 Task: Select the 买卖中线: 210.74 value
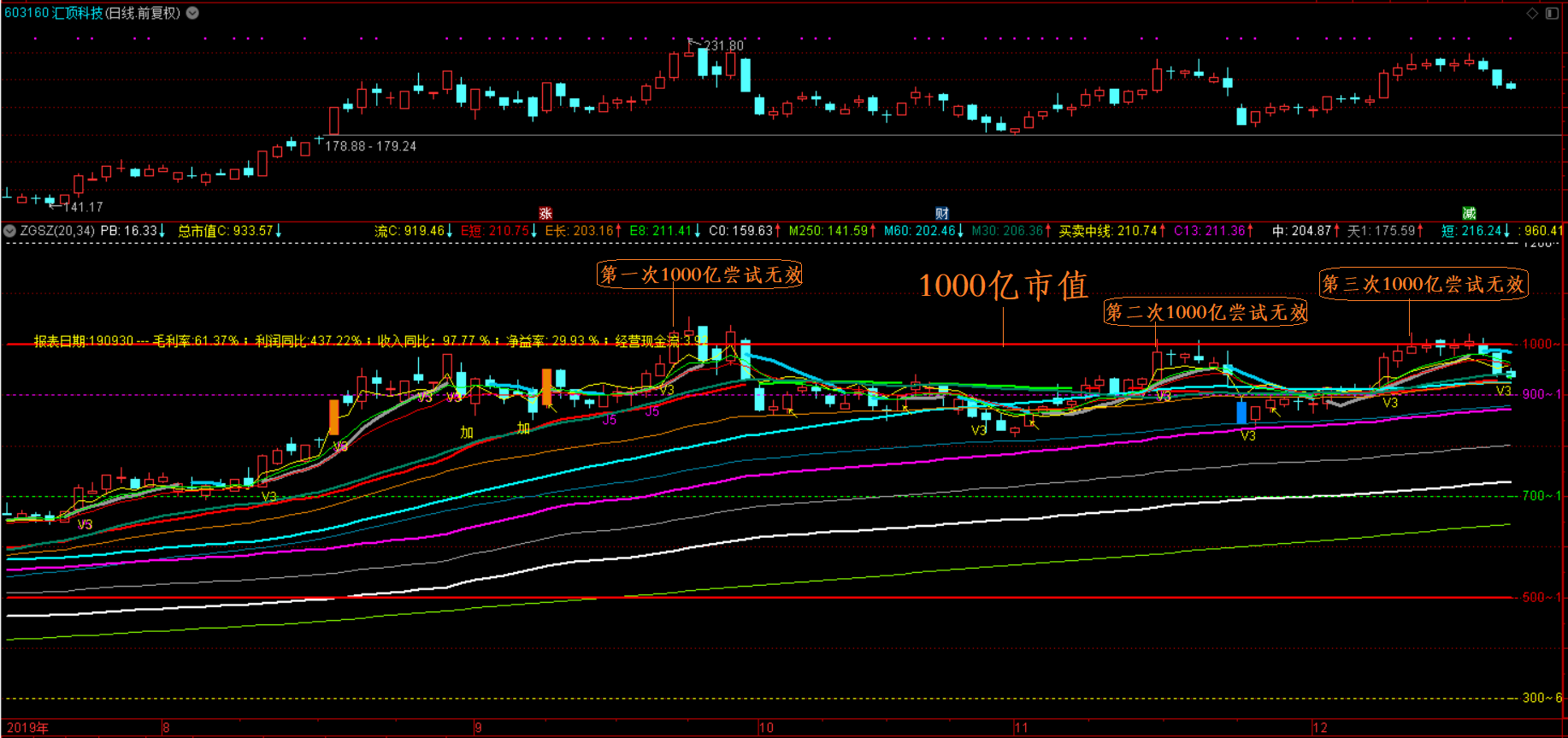click(x=1112, y=231)
